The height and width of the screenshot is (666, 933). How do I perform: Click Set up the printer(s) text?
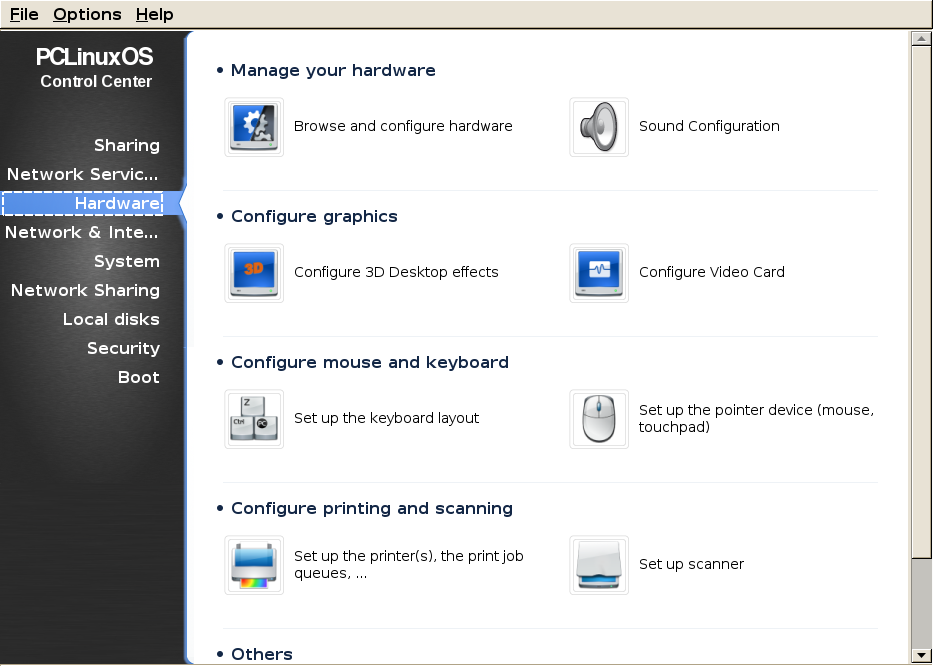(409, 564)
